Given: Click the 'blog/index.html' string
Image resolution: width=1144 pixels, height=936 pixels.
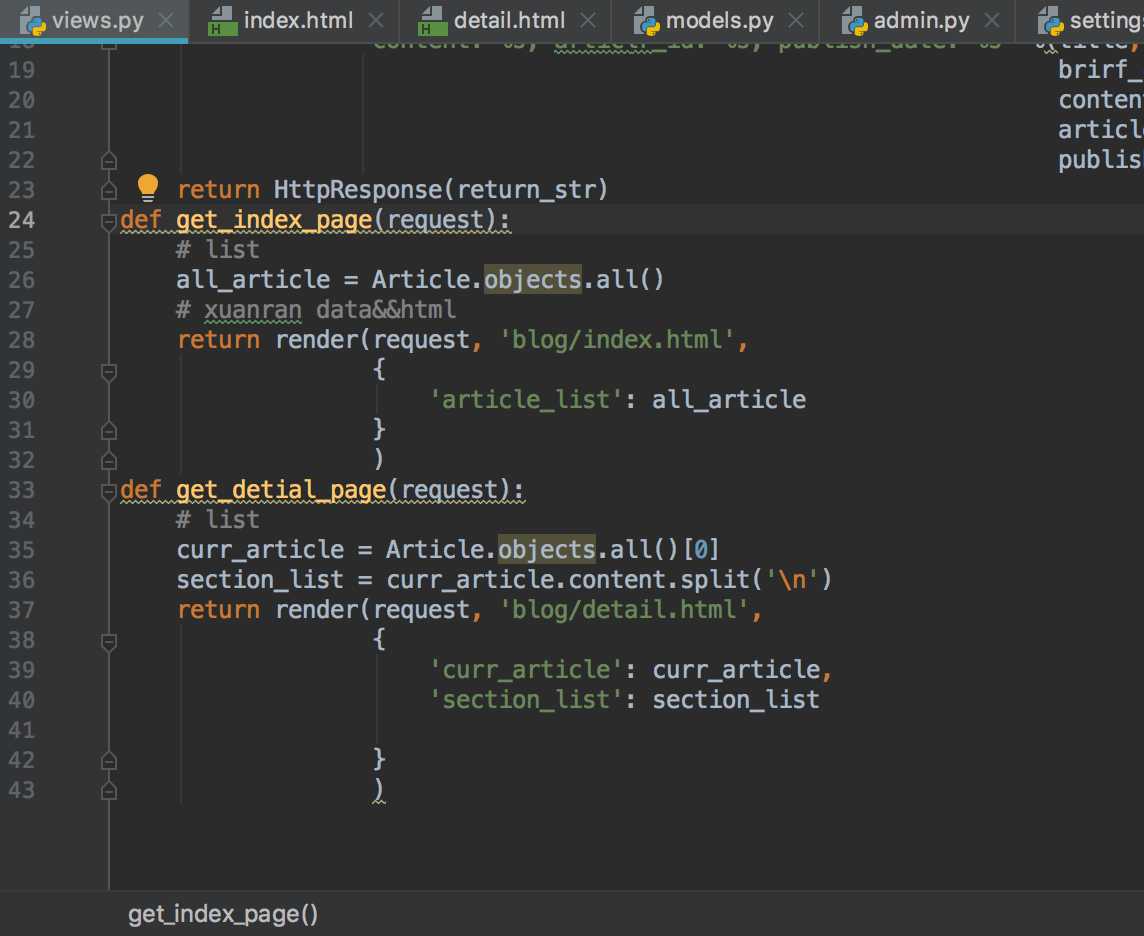Looking at the screenshot, I should pos(617,340).
